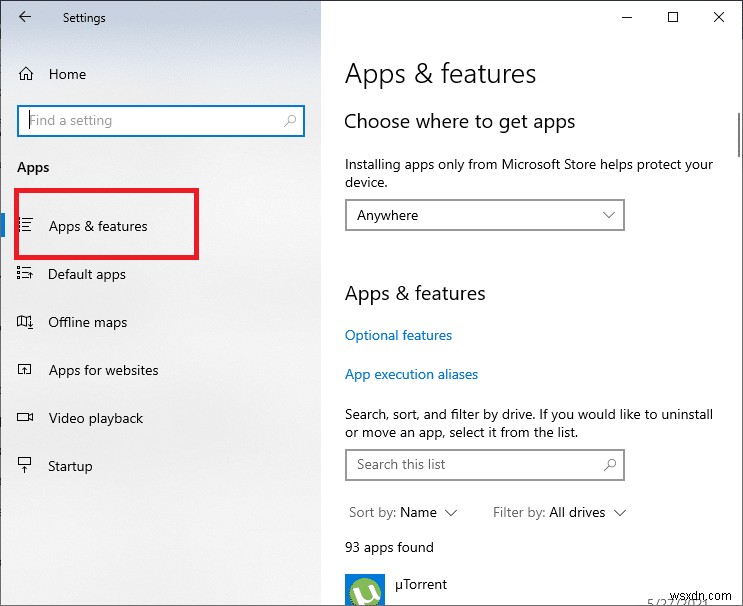The image size is (743, 606).
Task: Open App execution aliases link
Action: 411,374
